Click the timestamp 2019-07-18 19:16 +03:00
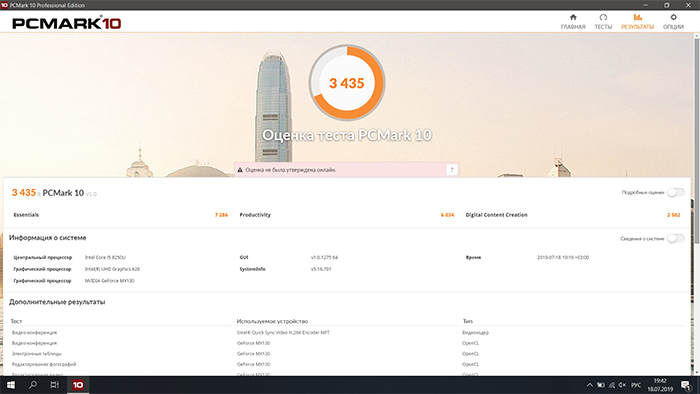 click(563, 257)
